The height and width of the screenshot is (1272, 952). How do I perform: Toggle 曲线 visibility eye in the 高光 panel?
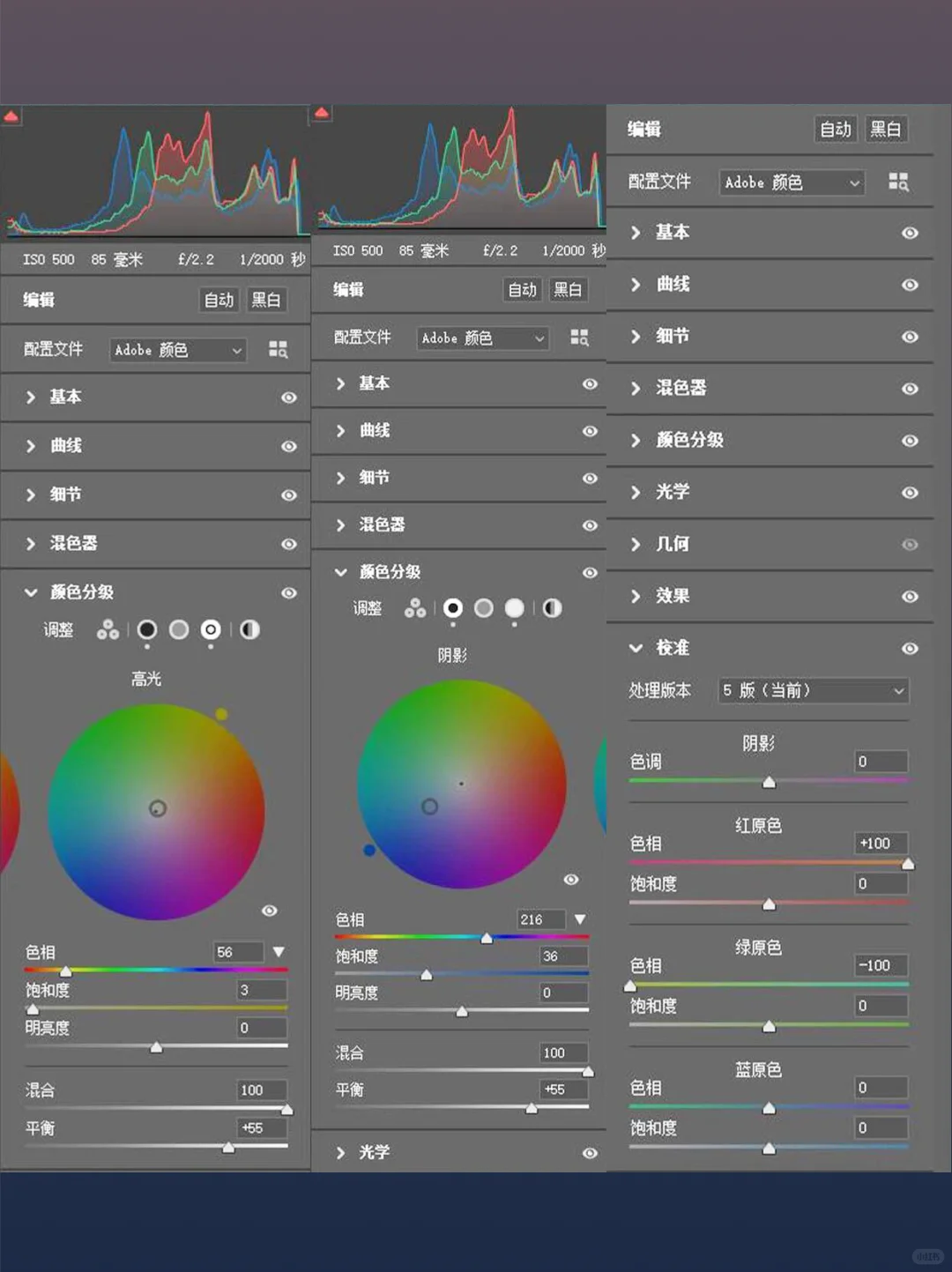pos(288,446)
